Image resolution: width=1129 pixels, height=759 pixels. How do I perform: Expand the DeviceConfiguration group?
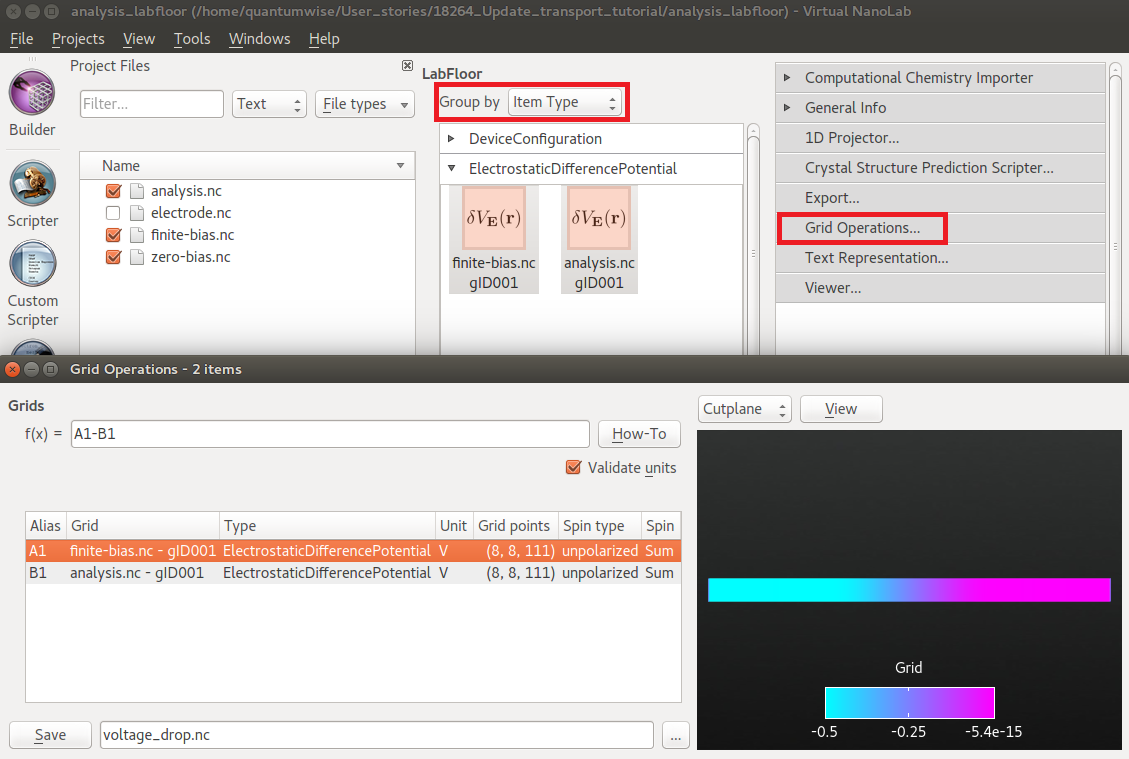pos(451,138)
